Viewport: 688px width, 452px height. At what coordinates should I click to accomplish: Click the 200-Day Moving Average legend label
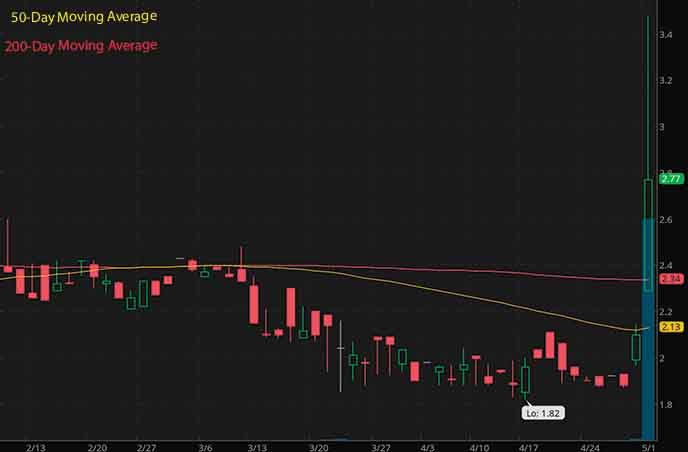(81, 46)
